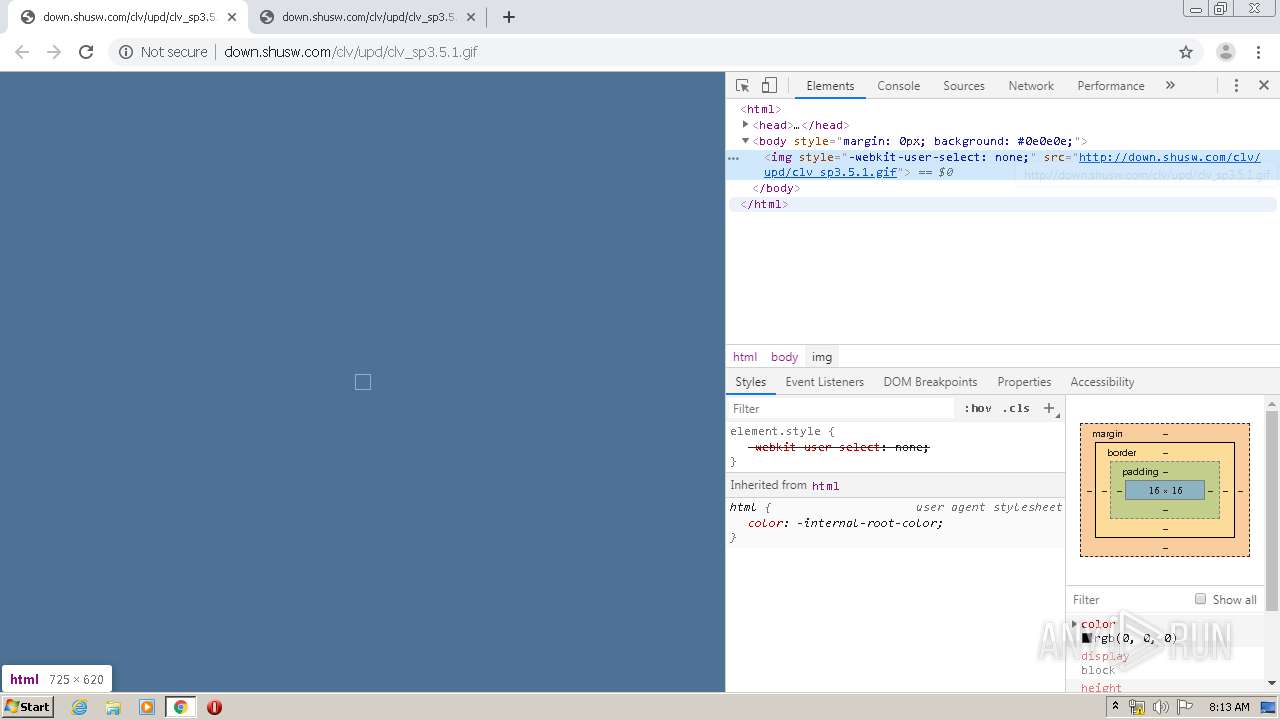
Task: Open the Properties pane tab
Action: [1024, 382]
